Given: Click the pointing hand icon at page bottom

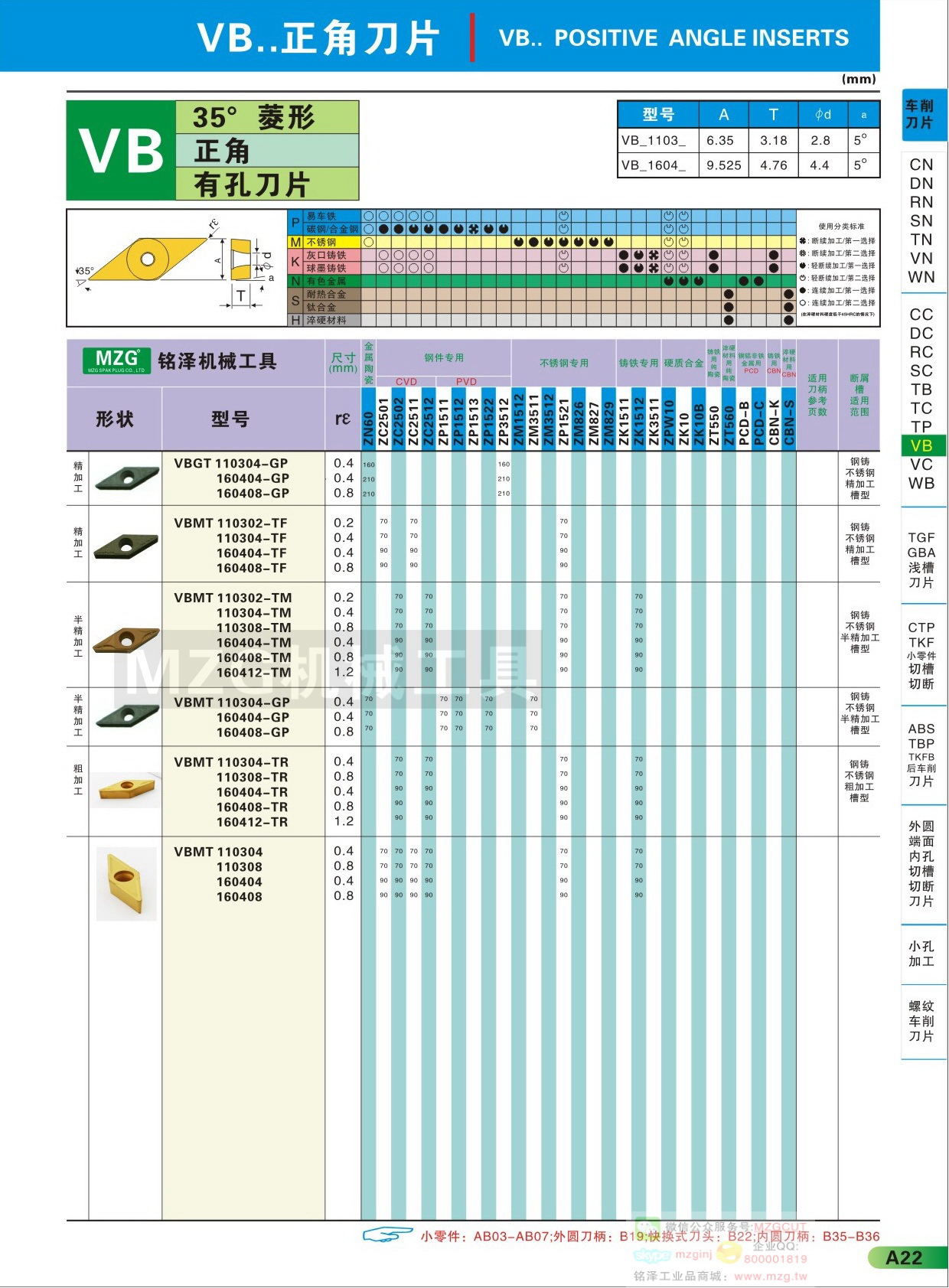Looking at the screenshot, I should tap(387, 1234).
